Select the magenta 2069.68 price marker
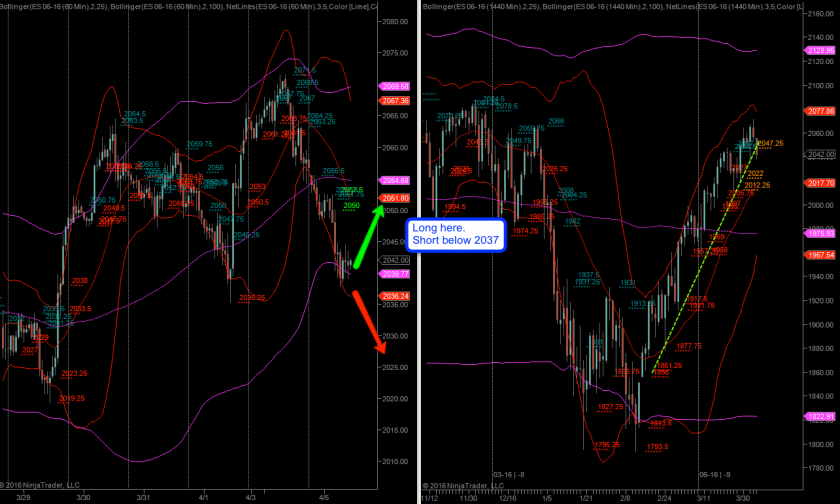Screen dimensions: 840x504 [395, 86]
